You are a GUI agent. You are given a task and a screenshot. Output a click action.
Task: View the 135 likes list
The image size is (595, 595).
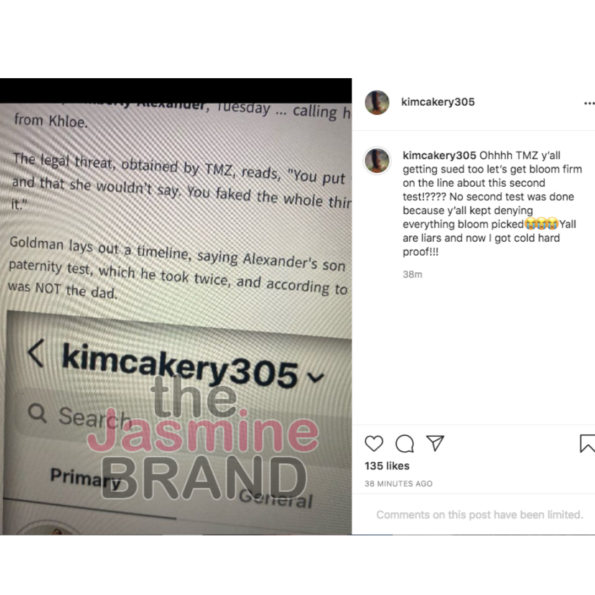387,466
